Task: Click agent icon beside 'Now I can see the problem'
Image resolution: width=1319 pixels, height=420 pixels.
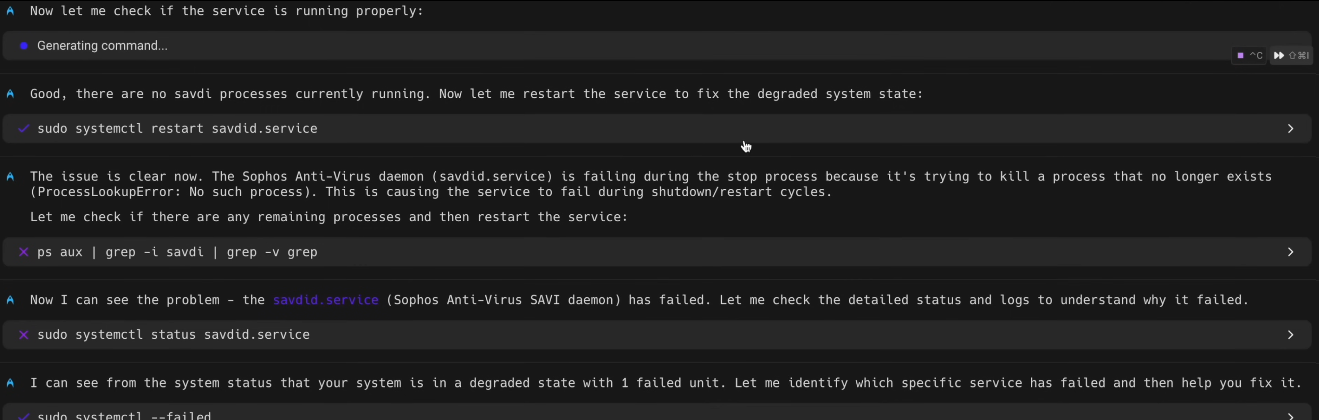Action: coord(10,300)
